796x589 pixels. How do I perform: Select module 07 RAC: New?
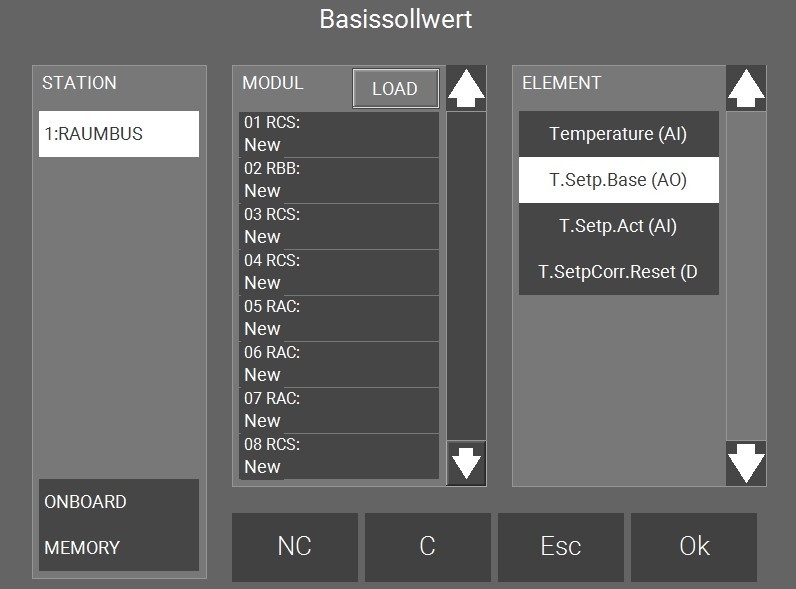point(339,410)
